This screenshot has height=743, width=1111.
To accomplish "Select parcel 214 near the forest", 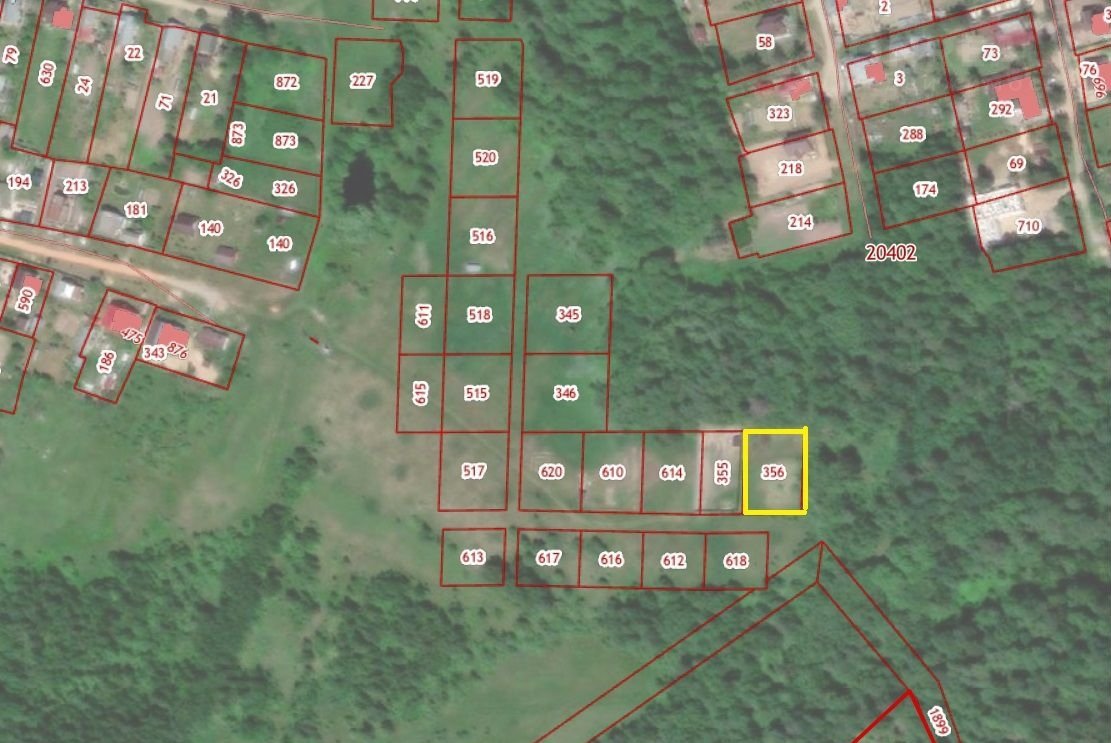I will 800,222.
